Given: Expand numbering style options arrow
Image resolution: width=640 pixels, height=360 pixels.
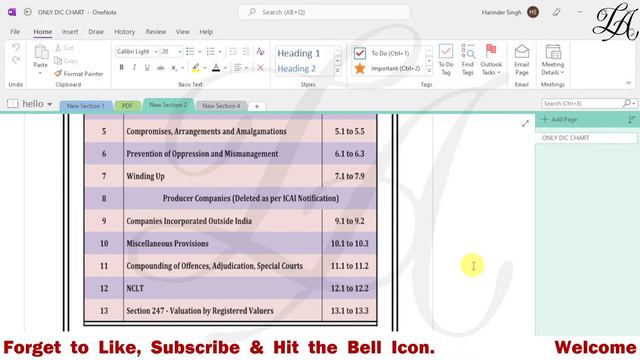Looking at the screenshot, I should pos(220,52).
